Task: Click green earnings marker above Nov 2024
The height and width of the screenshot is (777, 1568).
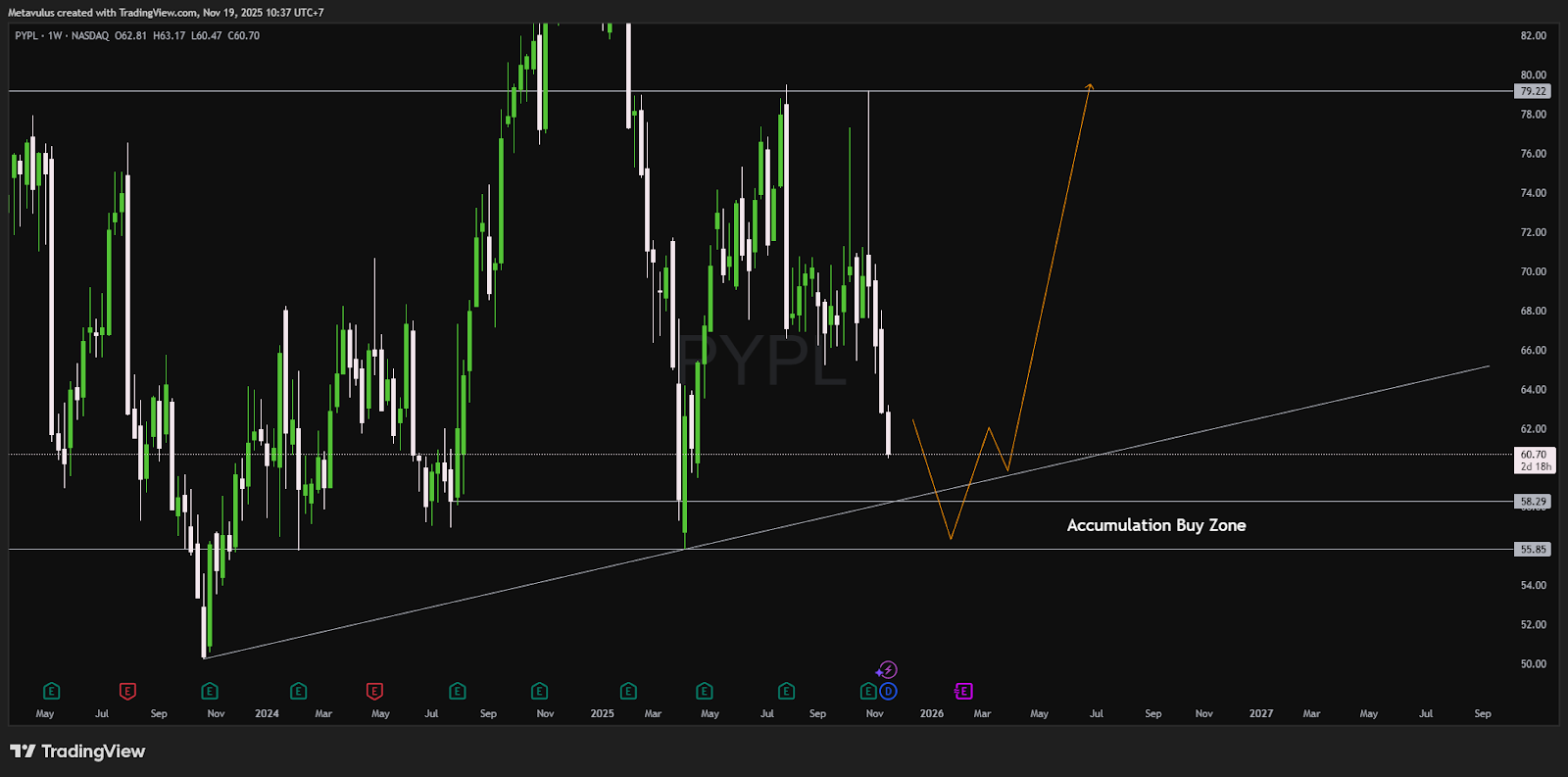Action: [x=539, y=692]
